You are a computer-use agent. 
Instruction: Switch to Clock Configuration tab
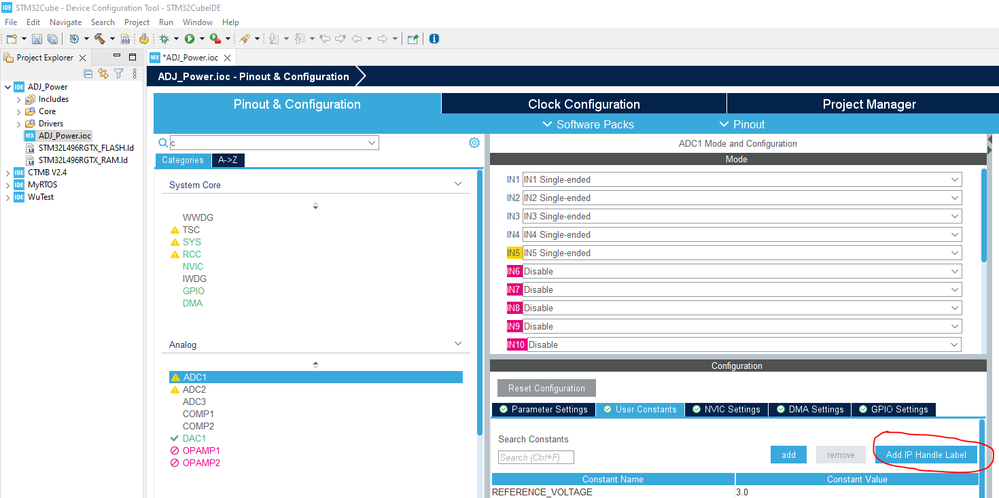[x=584, y=104]
